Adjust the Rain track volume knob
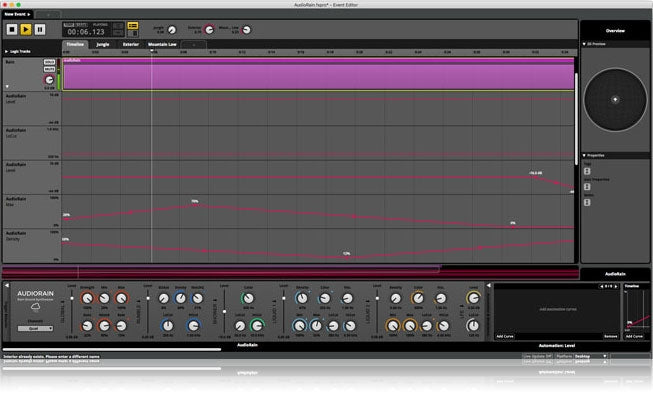 49,80
